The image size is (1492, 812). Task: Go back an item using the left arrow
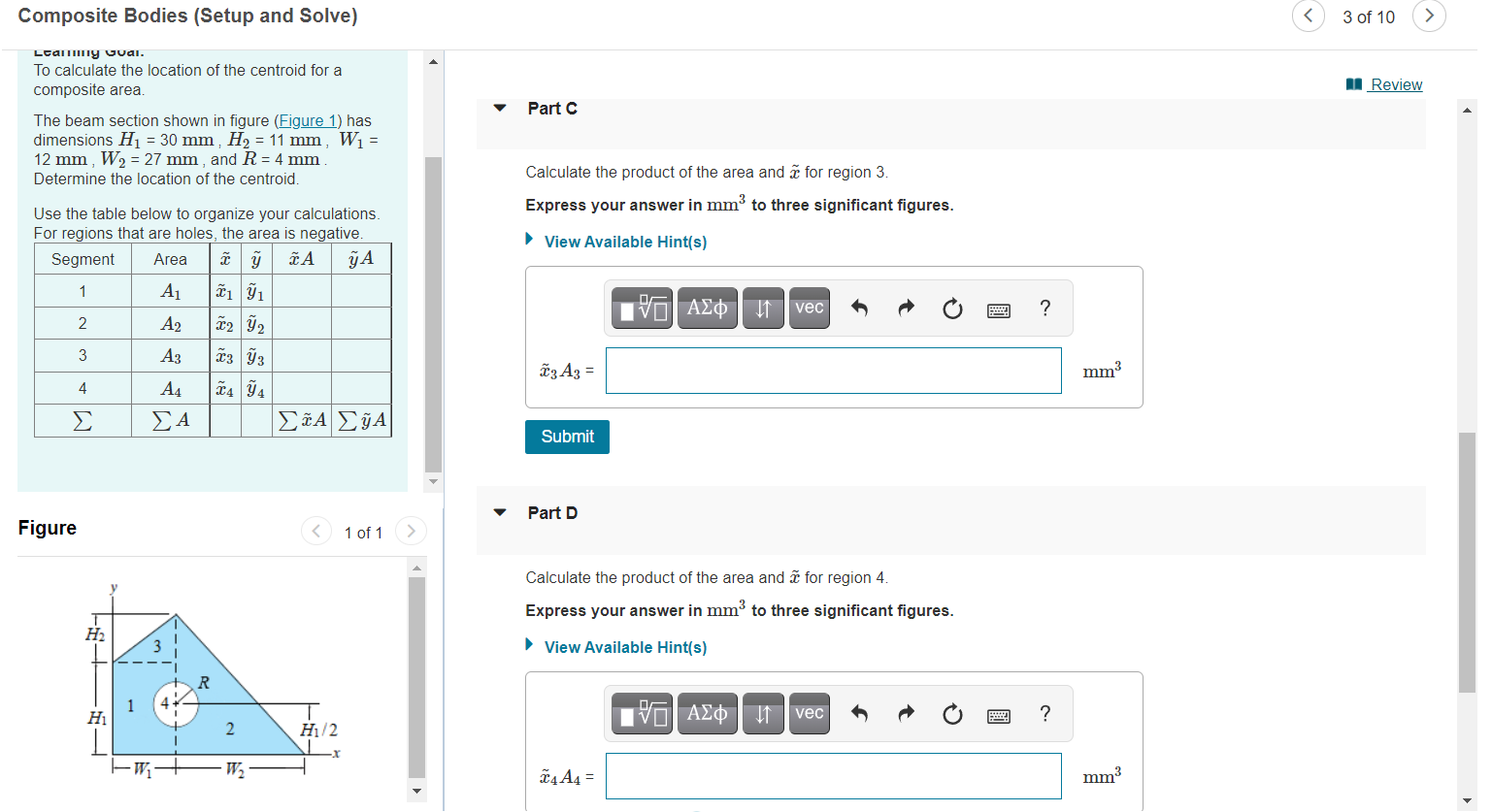click(x=1309, y=16)
